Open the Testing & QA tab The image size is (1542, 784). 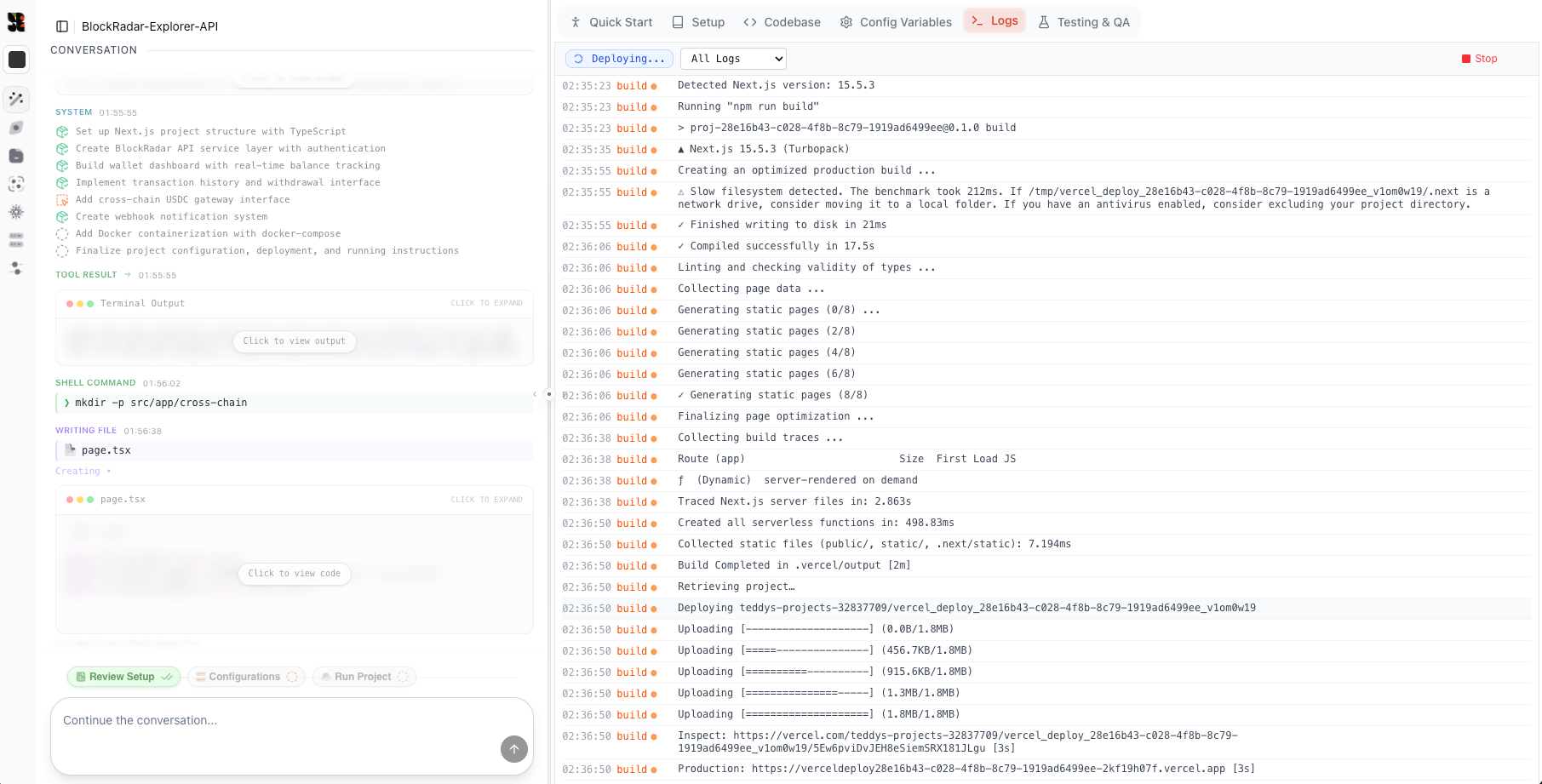click(x=1084, y=22)
